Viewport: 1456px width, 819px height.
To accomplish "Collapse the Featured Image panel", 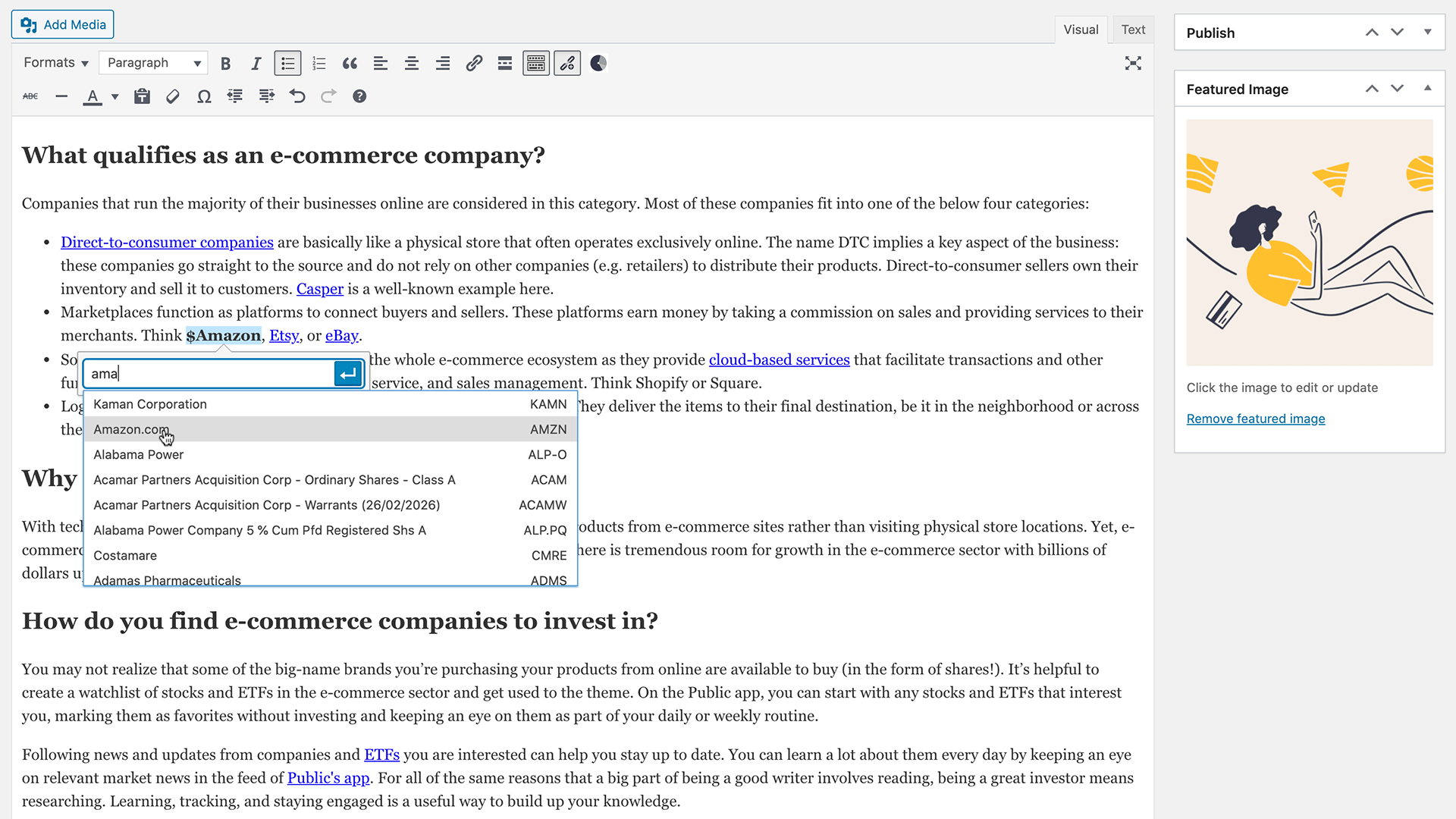I will coord(1427,89).
